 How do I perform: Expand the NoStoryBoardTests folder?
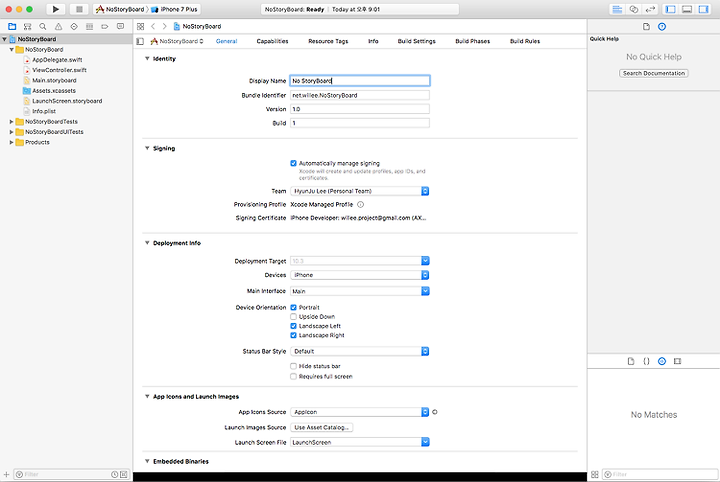(x=11, y=122)
